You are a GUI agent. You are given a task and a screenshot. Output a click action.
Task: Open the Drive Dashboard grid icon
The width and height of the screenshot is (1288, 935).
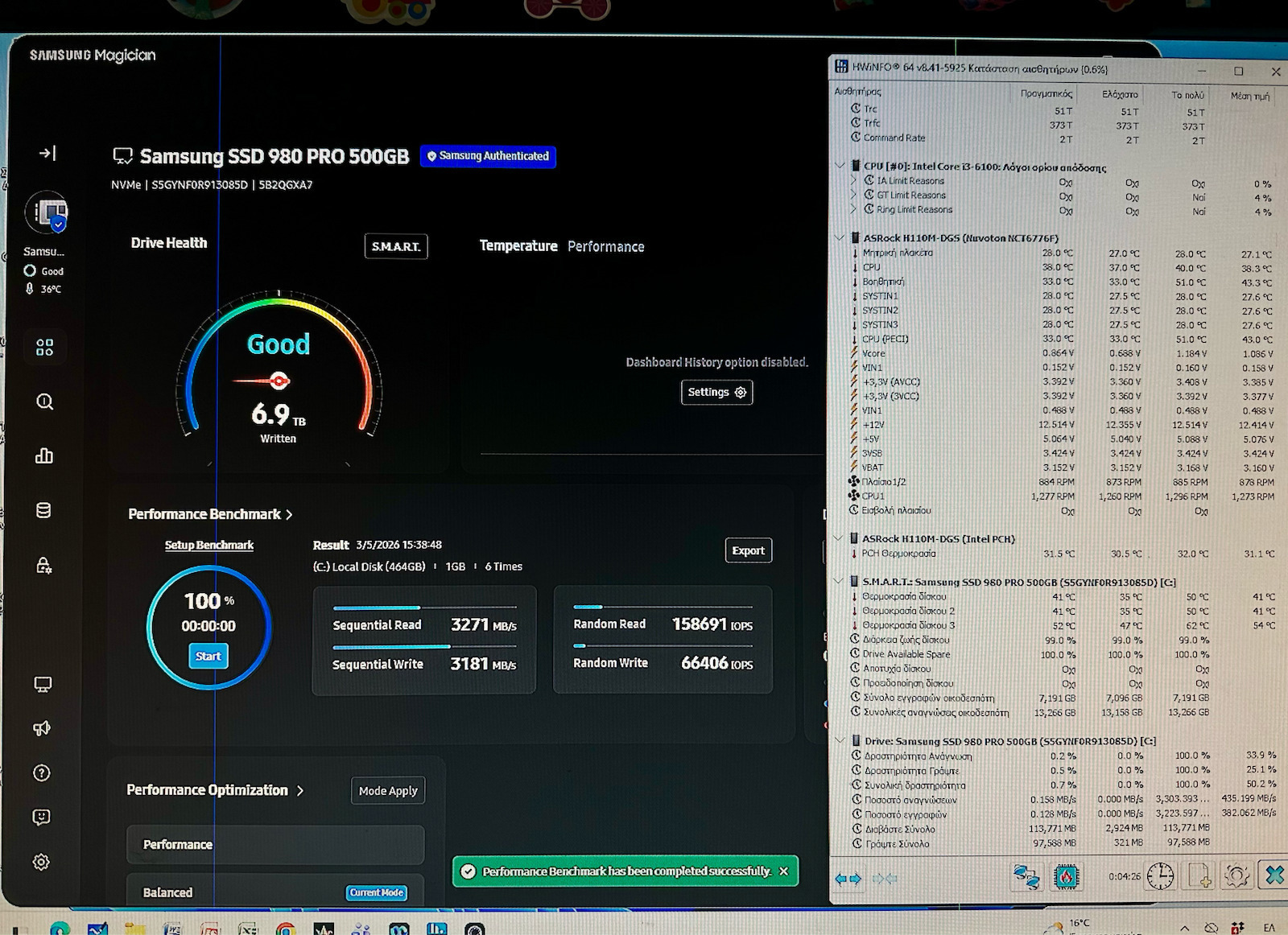point(44,348)
